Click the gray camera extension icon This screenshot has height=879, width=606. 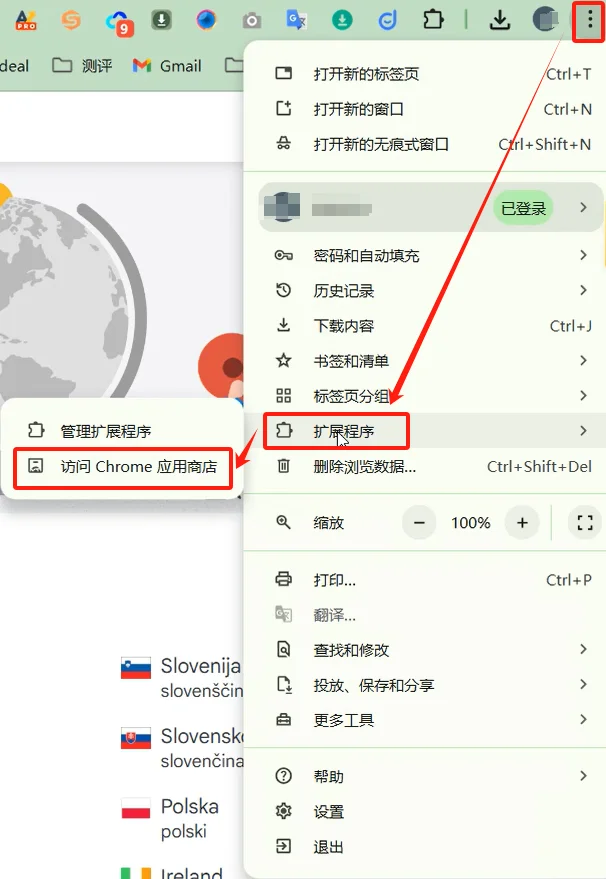coord(252,21)
